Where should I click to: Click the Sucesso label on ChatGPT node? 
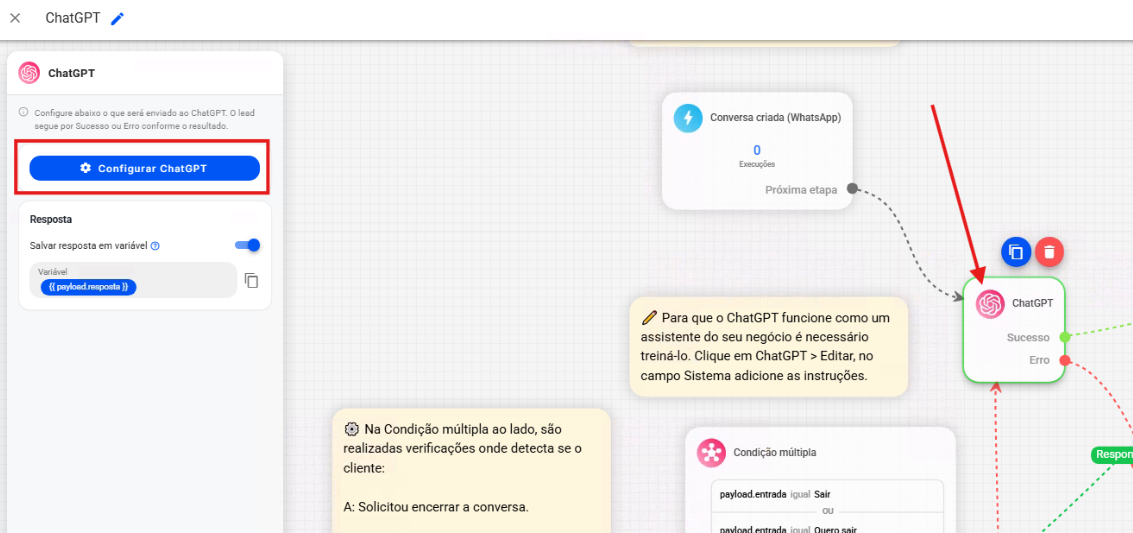1029,337
